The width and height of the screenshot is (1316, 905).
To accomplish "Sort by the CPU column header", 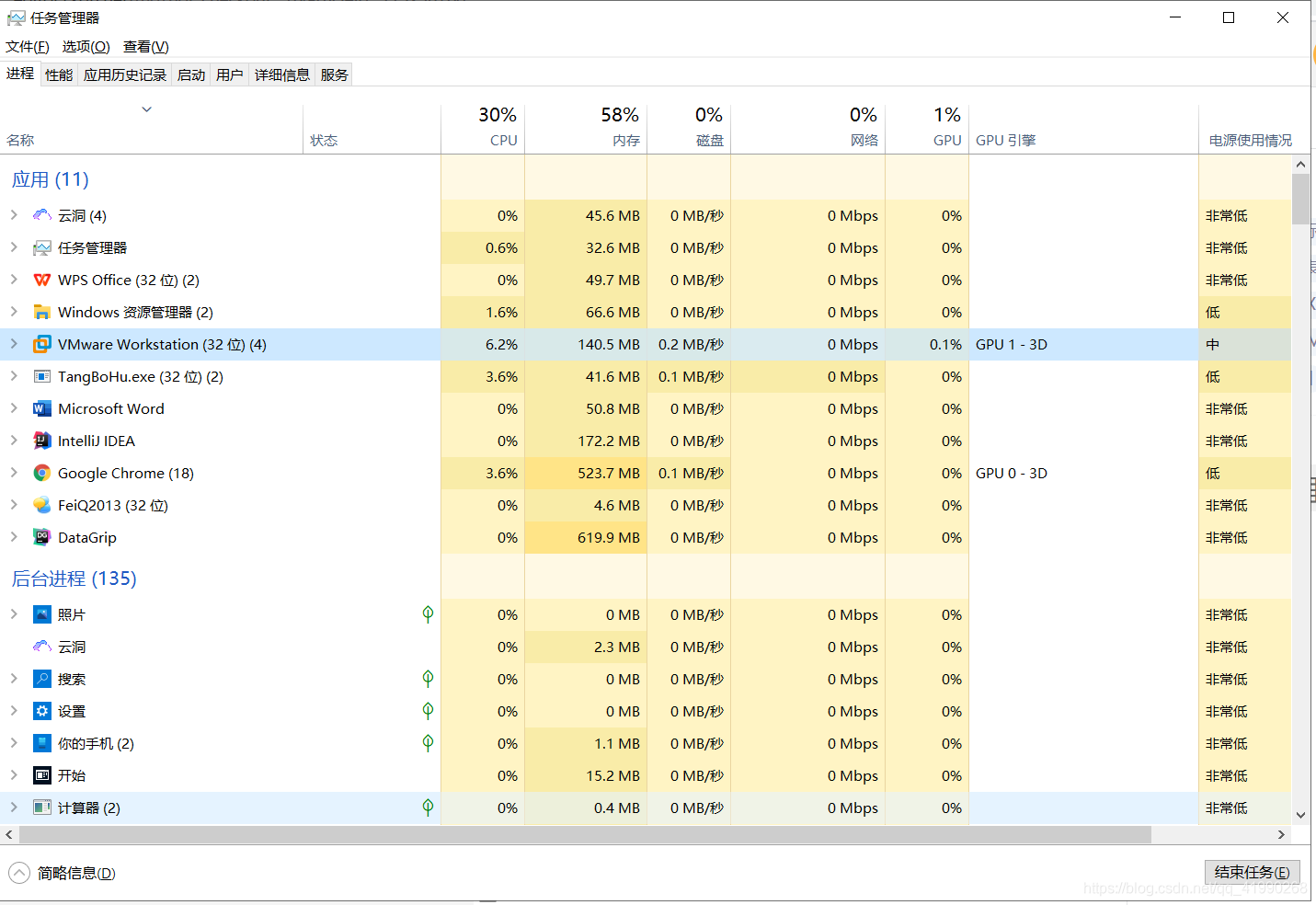I will click(x=483, y=129).
